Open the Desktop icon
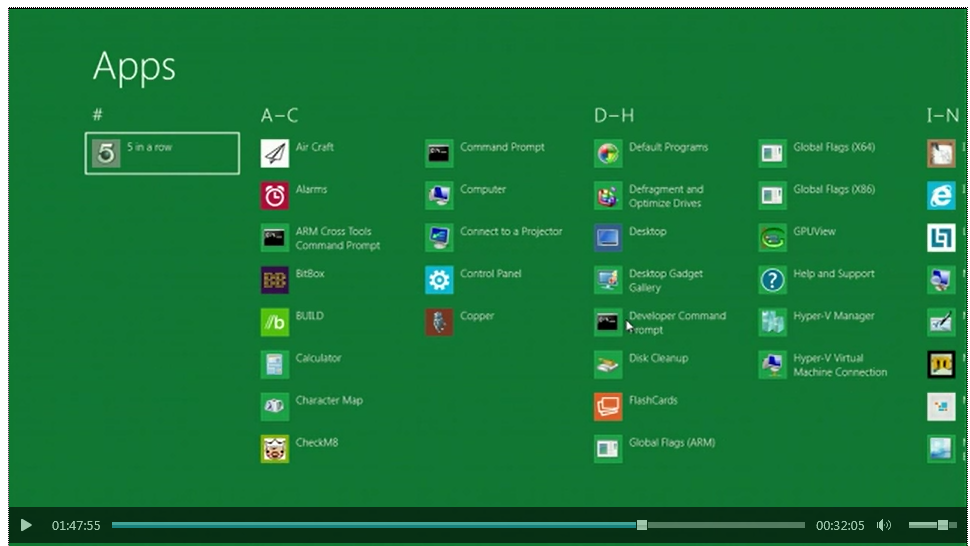This screenshot has width=970, height=546. click(608, 238)
